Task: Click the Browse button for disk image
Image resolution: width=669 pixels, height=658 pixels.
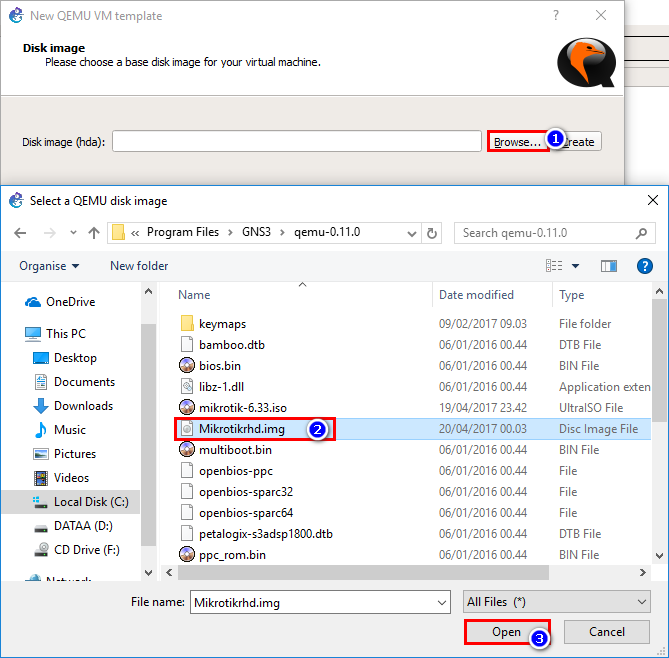Action: tap(518, 142)
